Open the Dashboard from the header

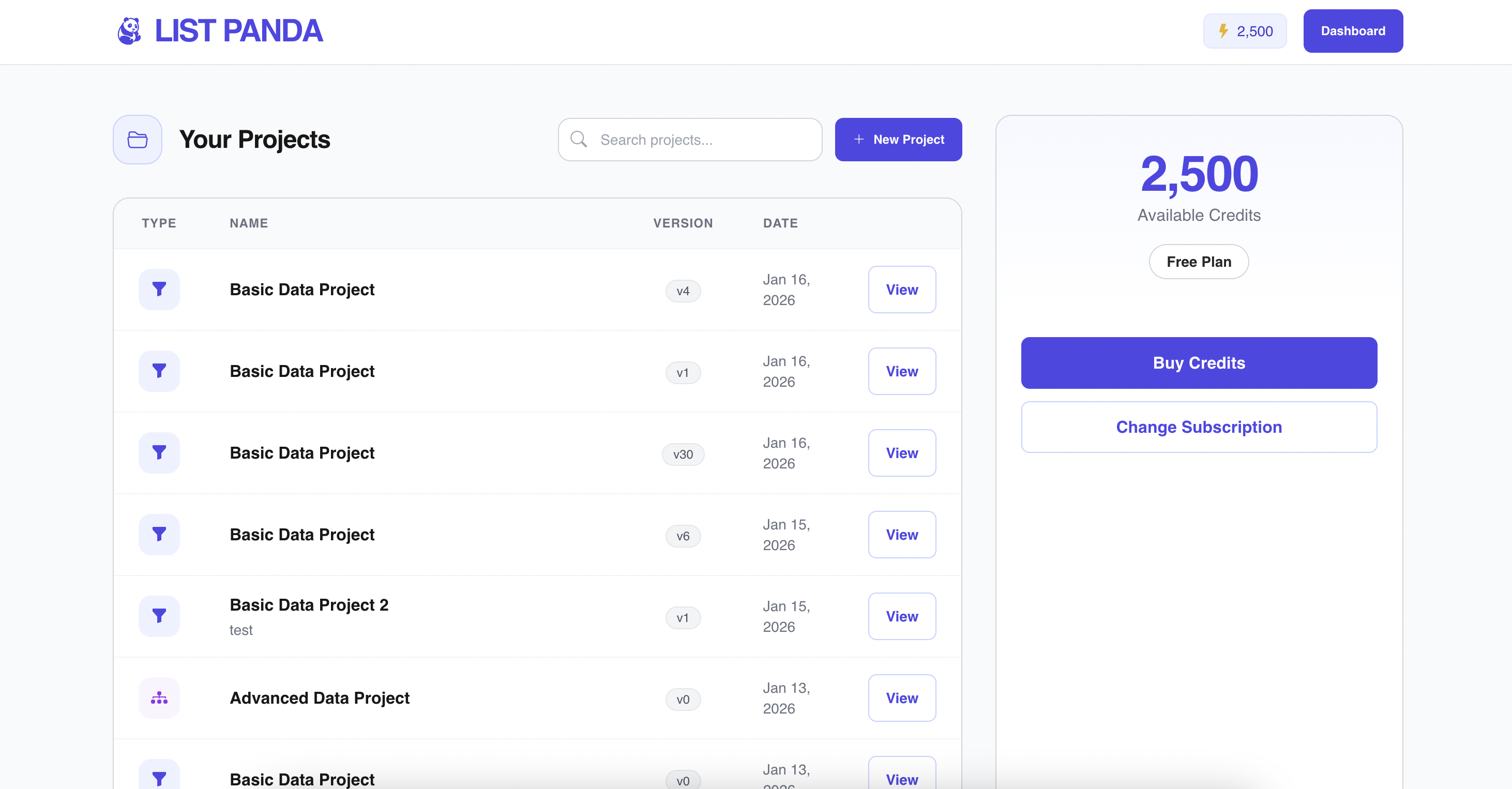point(1353,31)
